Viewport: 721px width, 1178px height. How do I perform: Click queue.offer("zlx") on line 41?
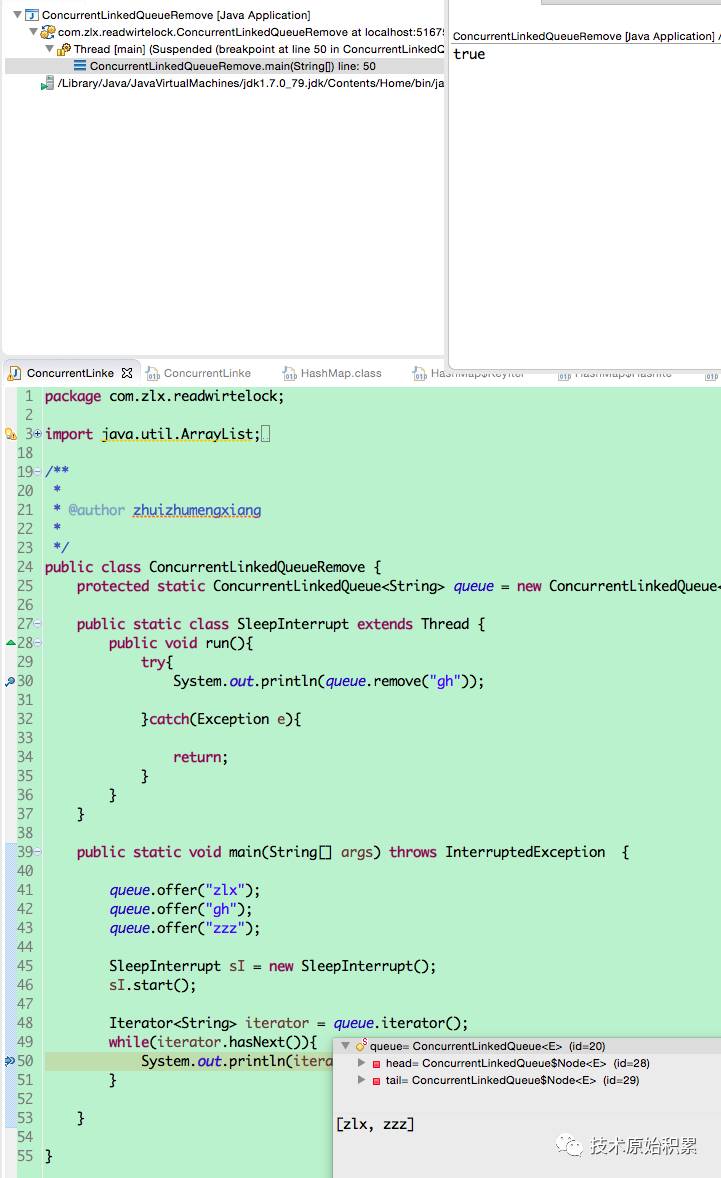coord(185,890)
